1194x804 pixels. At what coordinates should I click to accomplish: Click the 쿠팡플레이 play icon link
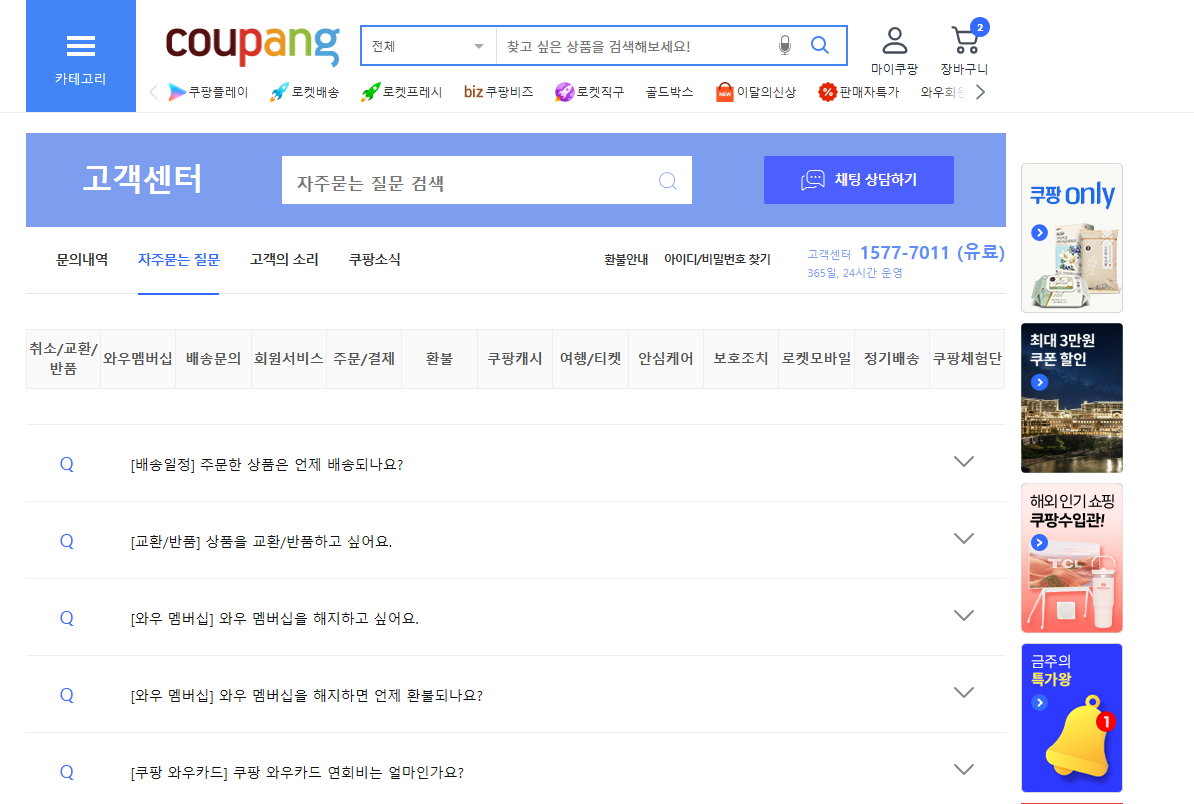[x=208, y=92]
